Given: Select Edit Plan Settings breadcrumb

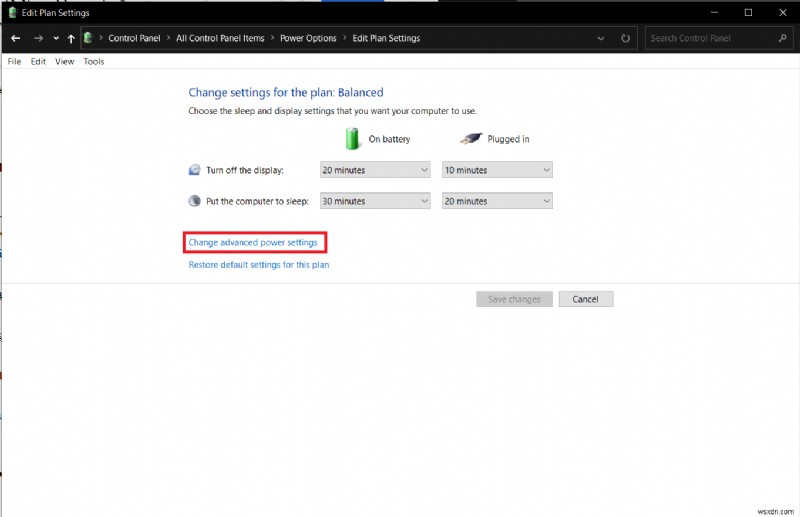Looking at the screenshot, I should (x=386, y=38).
